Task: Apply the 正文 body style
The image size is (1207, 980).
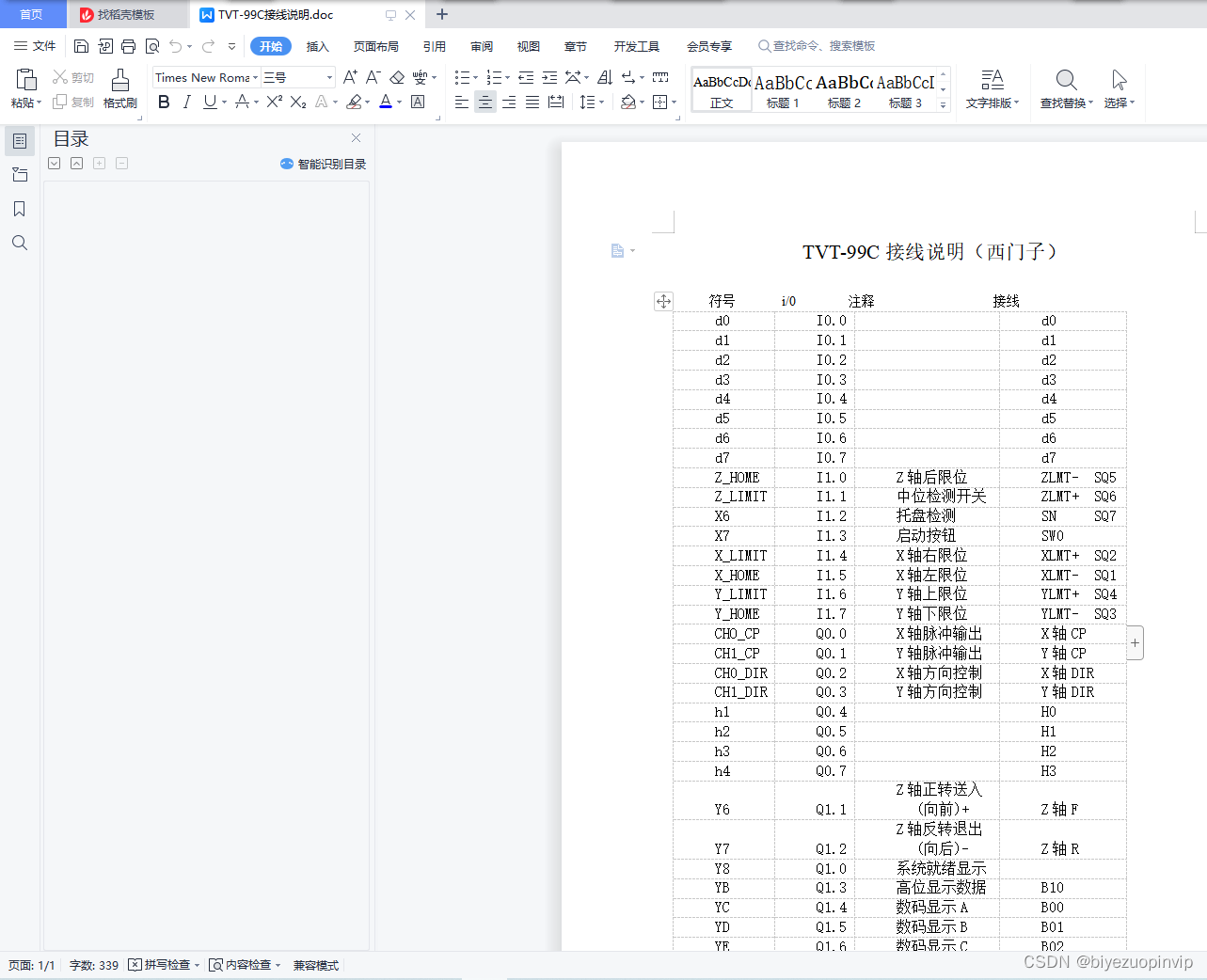Action: click(x=722, y=90)
